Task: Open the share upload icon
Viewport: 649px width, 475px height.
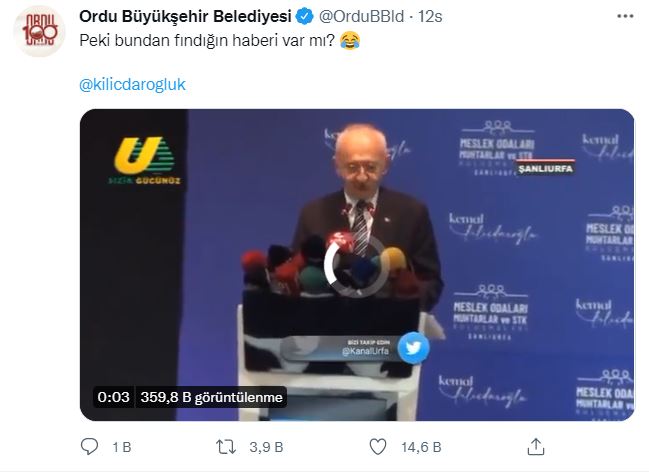Action: (x=536, y=446)
